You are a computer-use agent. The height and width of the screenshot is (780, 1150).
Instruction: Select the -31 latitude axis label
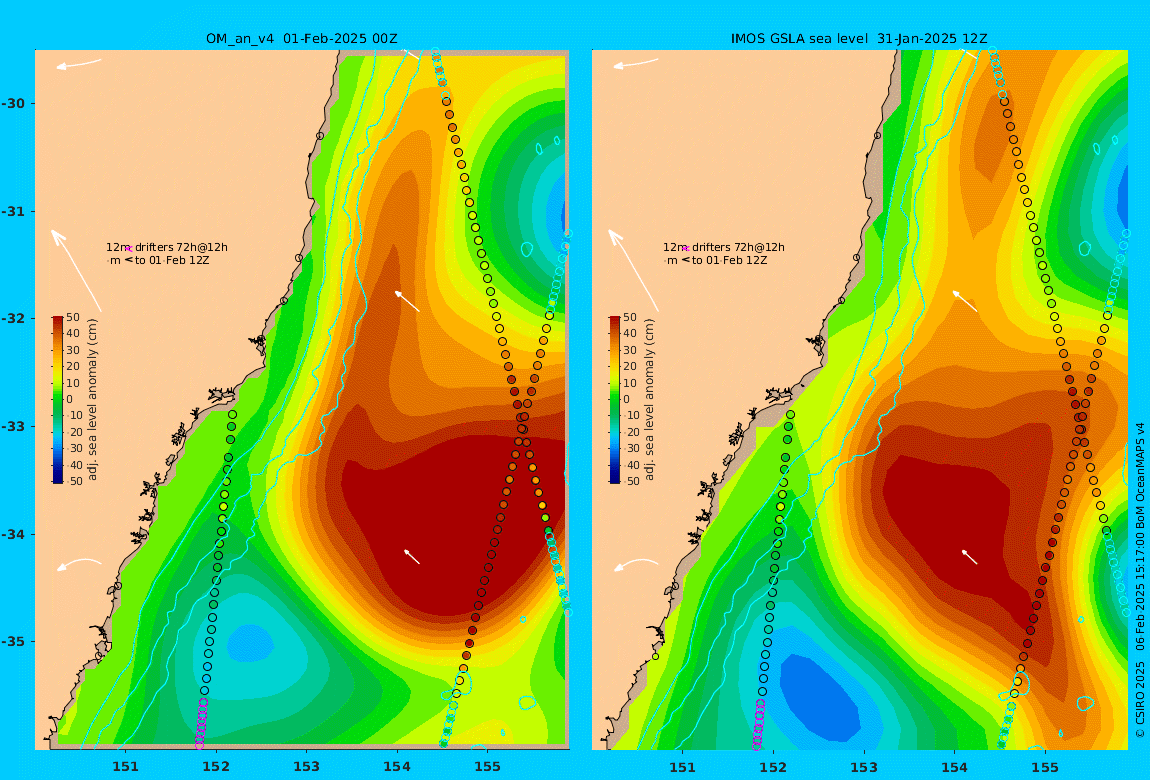point(13,211)
